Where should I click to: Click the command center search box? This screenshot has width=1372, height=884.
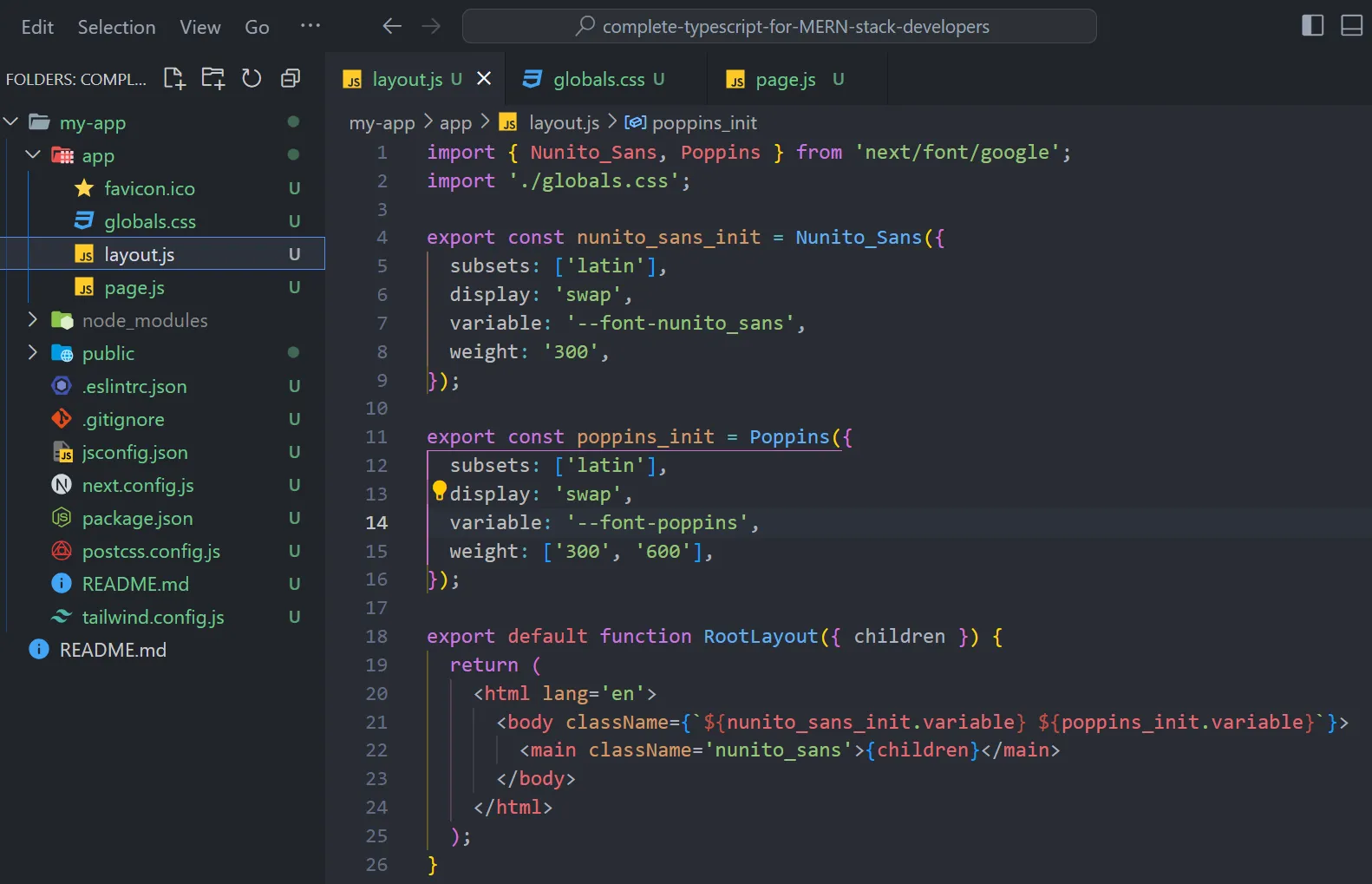779,27
